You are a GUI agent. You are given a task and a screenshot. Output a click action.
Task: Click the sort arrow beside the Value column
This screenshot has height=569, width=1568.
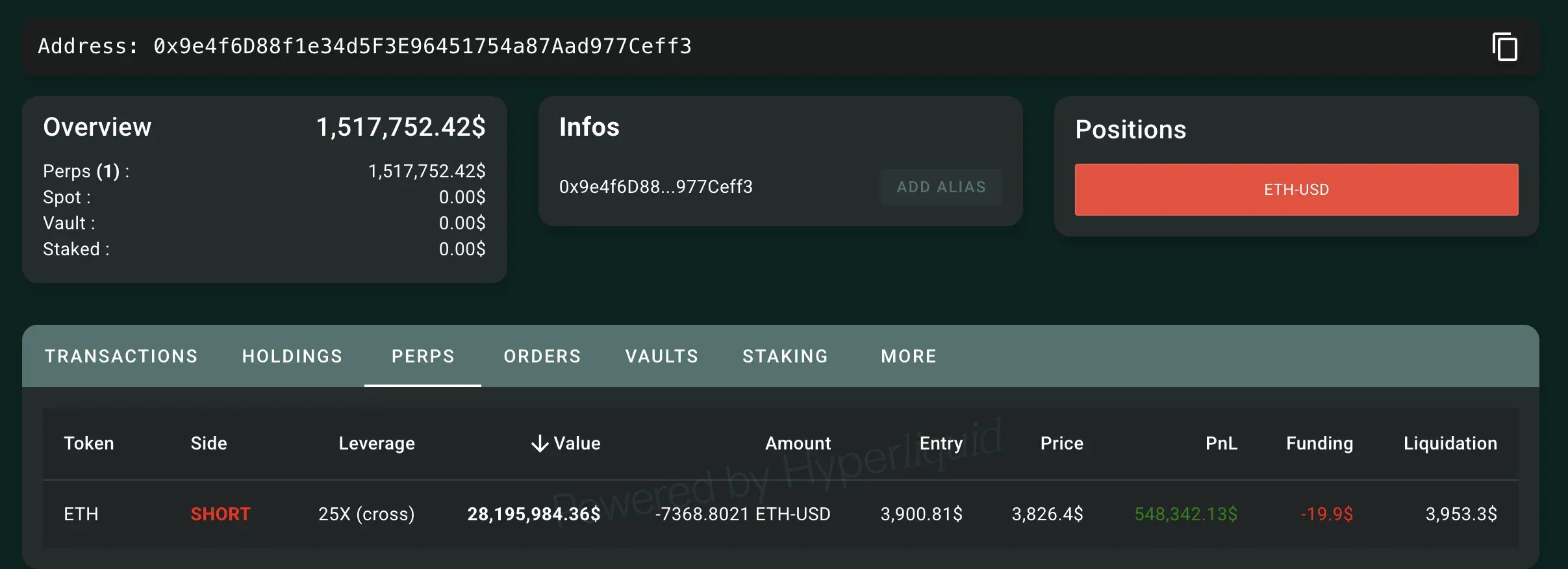click(x=540, y=444)
